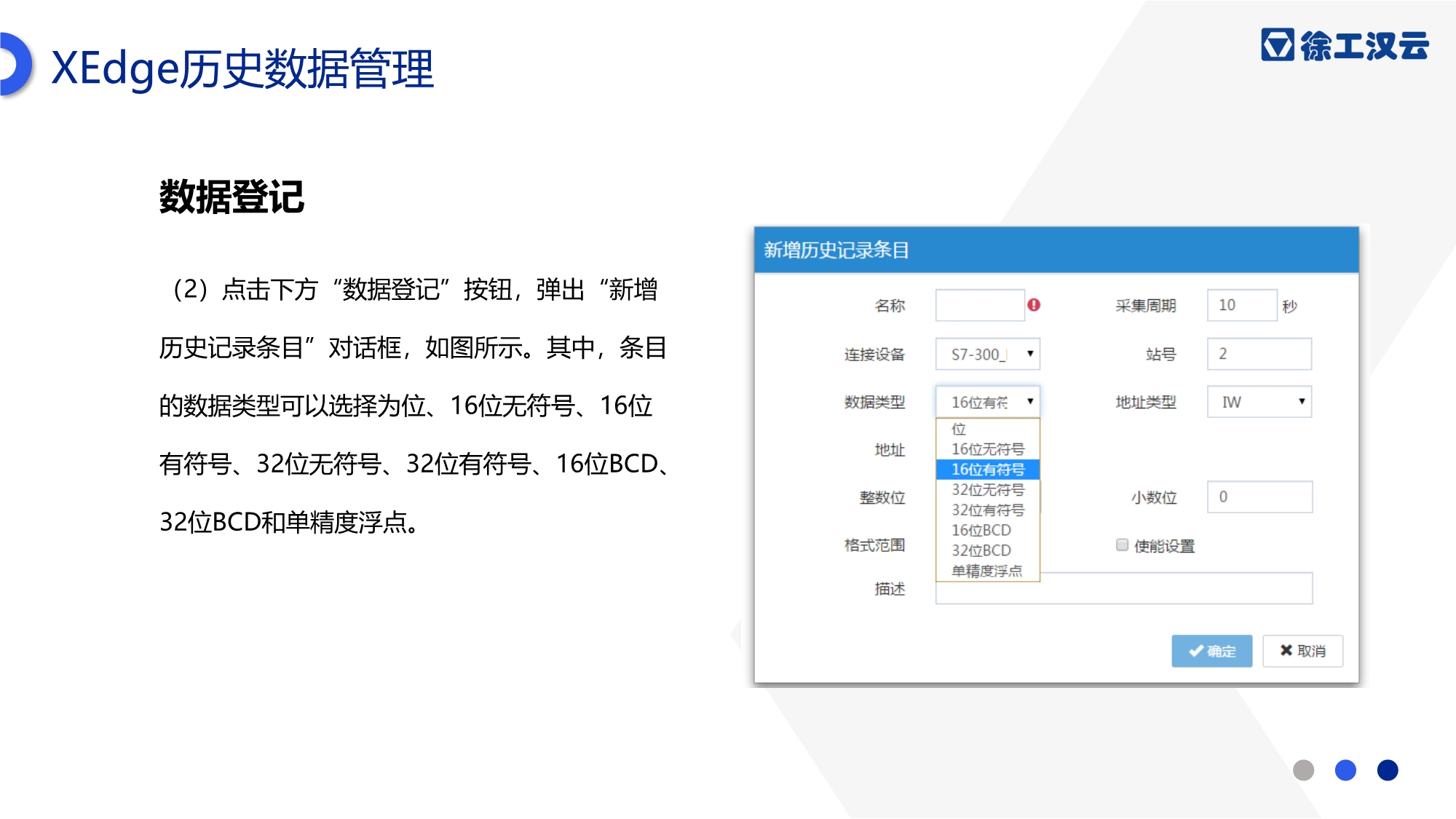The height and width of the screenshot is (819, 1456).
Task: Click the 徐工汉云 logo
Action: coord(1345,45)
